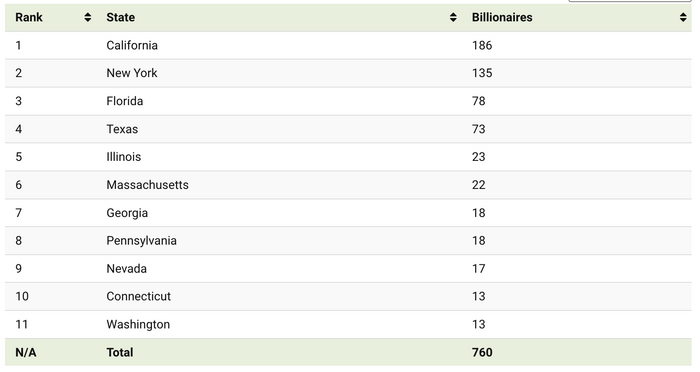This screenshot has width=700, height=372.
Task: Sort table by State column arrows
Action: [453, 17]
